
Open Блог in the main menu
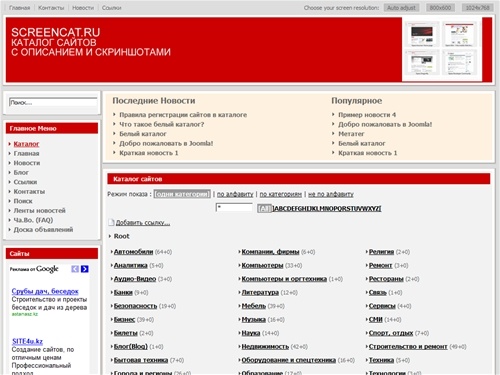pos(21,173)
